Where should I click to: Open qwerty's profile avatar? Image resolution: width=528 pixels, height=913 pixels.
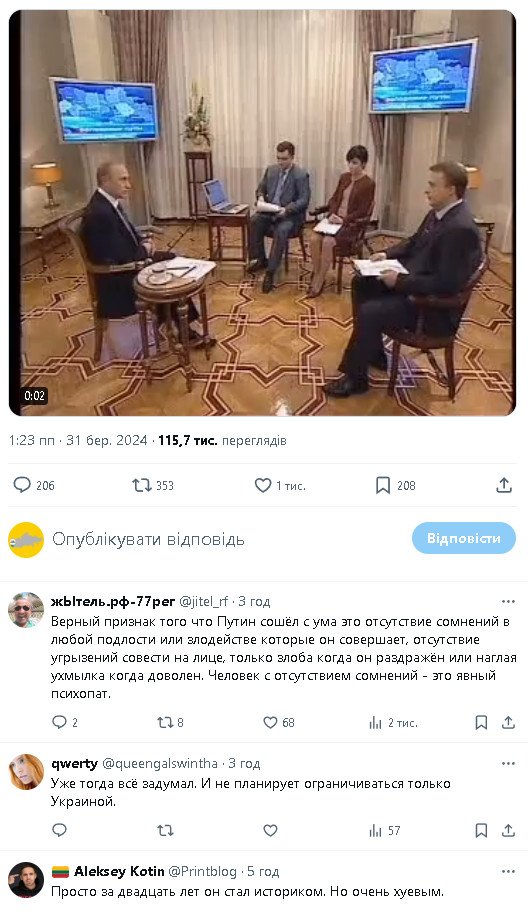coord(26,772)
